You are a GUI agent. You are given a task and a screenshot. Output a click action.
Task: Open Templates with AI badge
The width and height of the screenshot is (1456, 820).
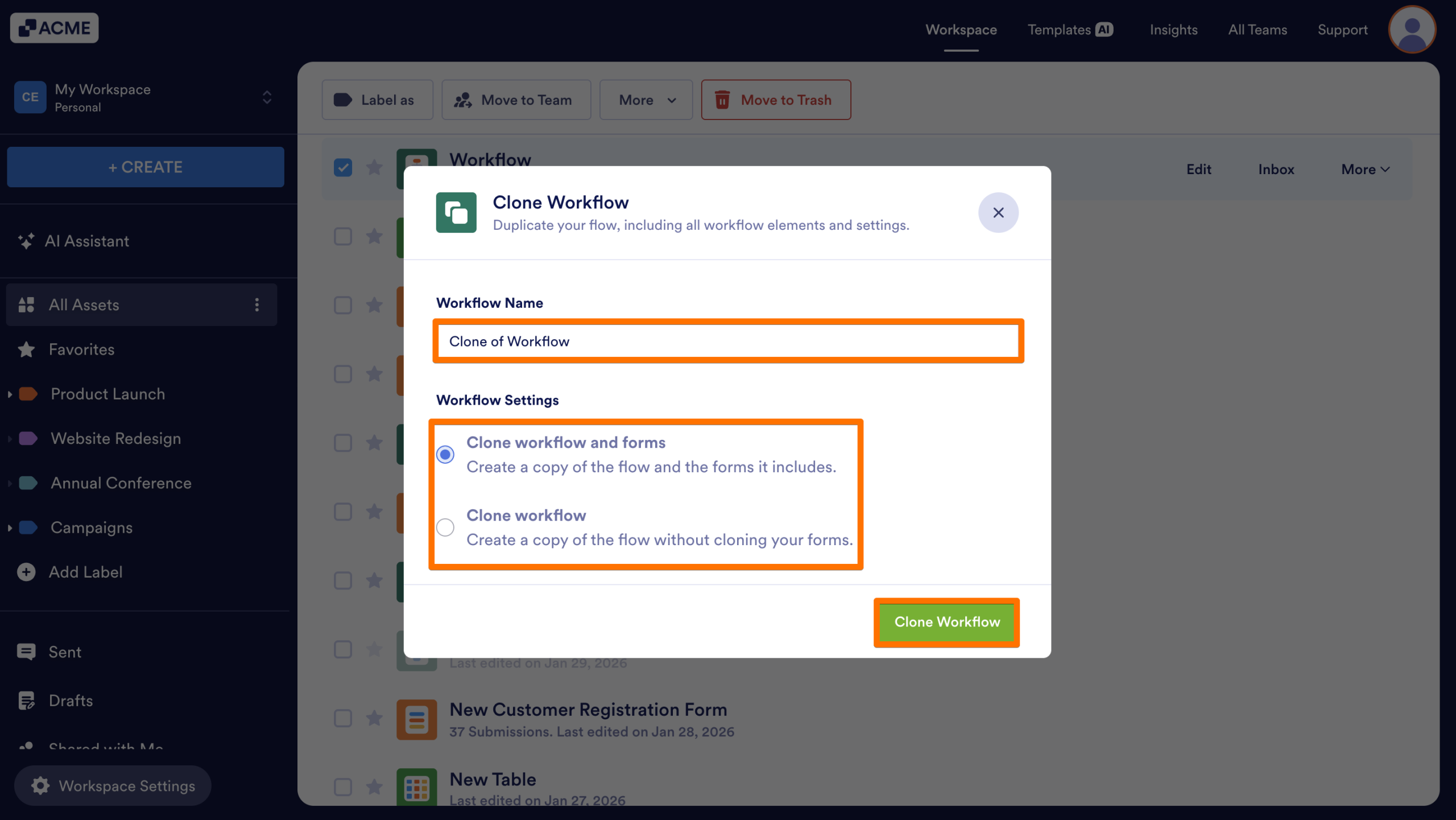1069,29
